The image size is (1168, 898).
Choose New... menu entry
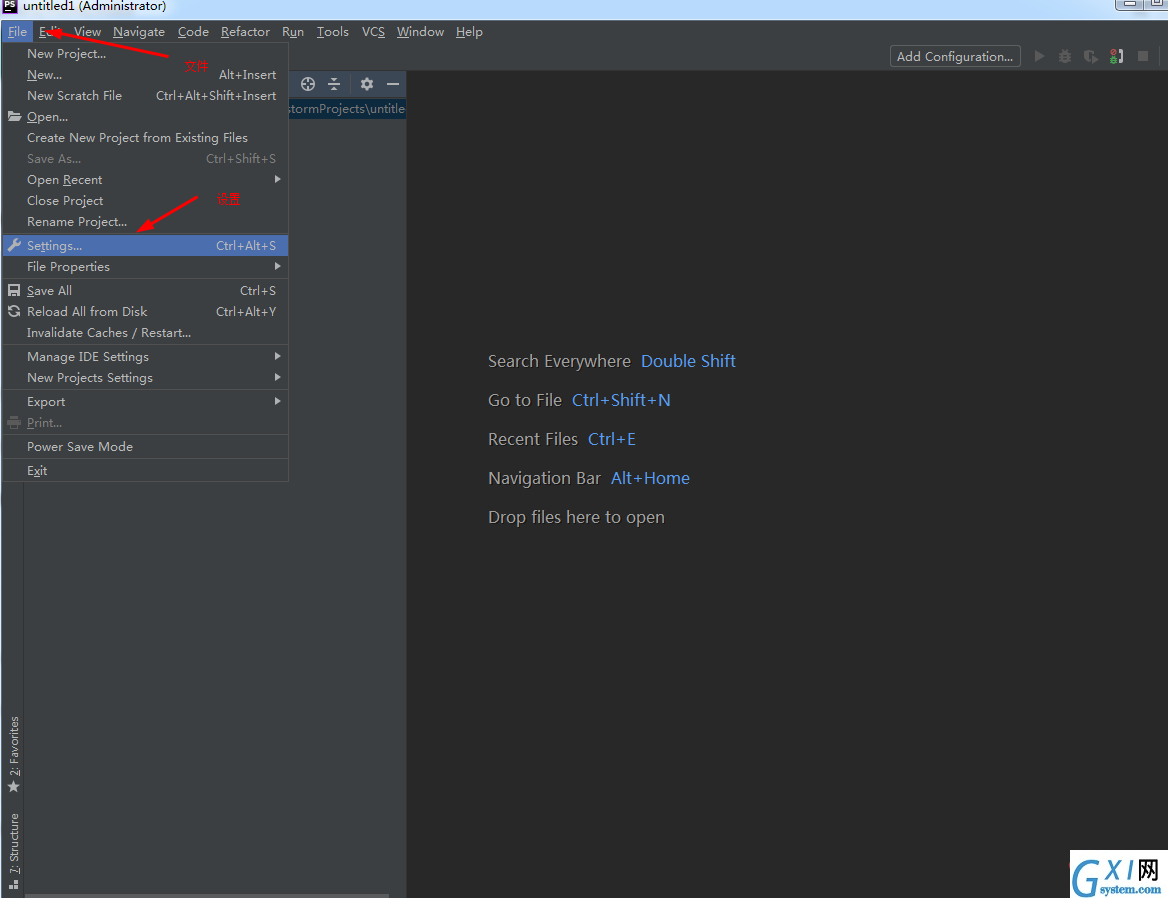(x=145, y=74)
